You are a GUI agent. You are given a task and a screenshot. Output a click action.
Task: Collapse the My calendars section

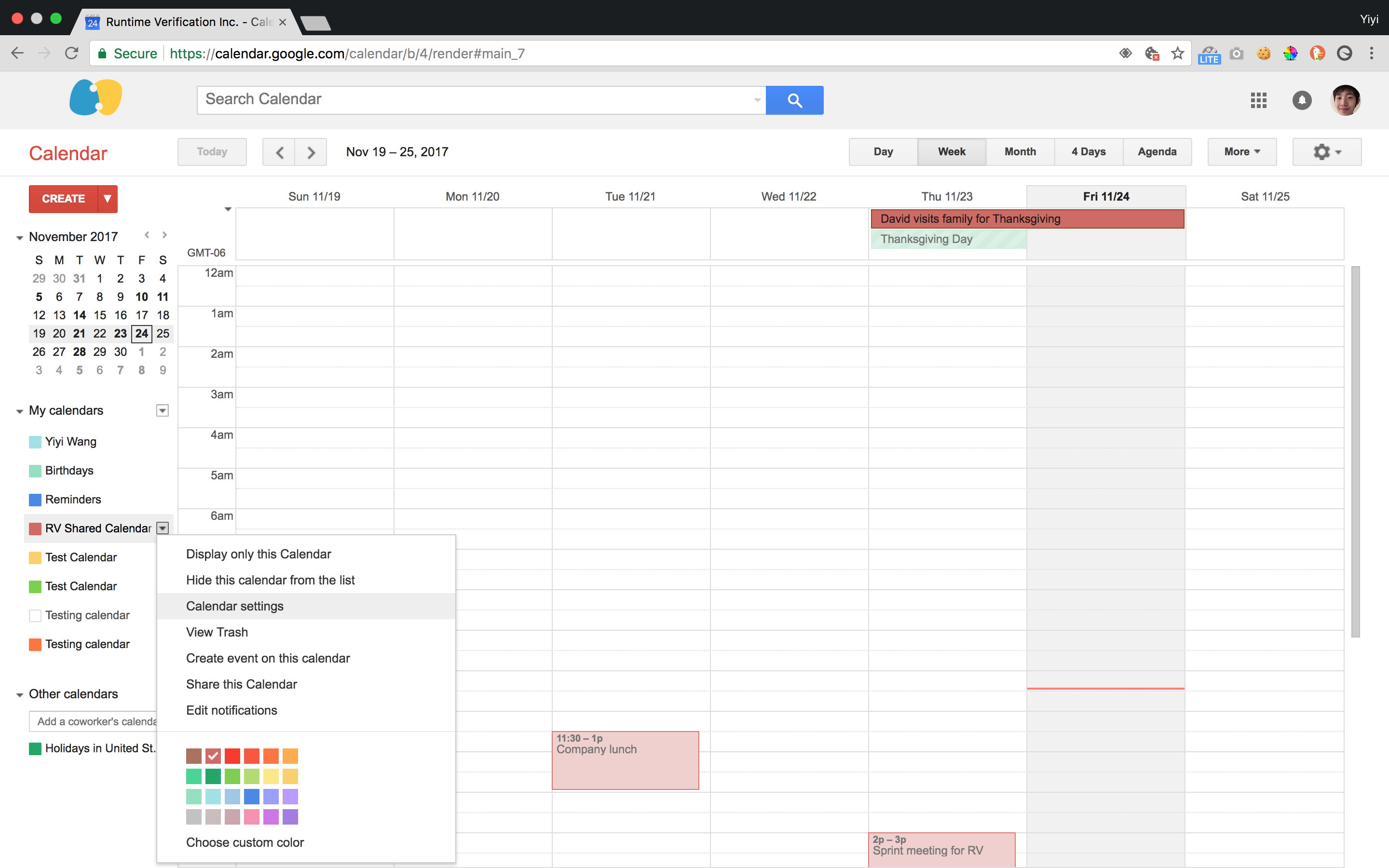tap(19, 411)
